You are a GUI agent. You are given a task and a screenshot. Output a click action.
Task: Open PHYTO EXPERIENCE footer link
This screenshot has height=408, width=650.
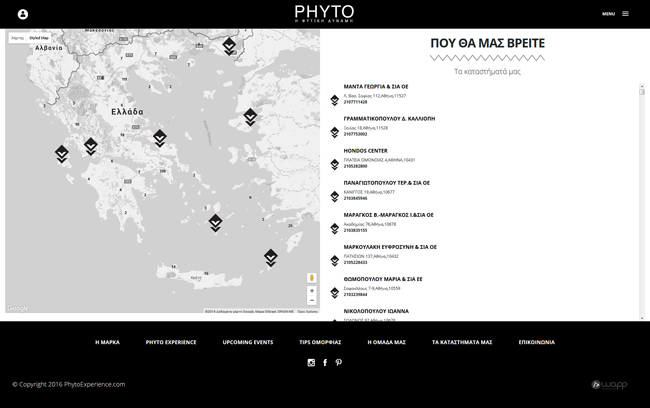point(171,342)
